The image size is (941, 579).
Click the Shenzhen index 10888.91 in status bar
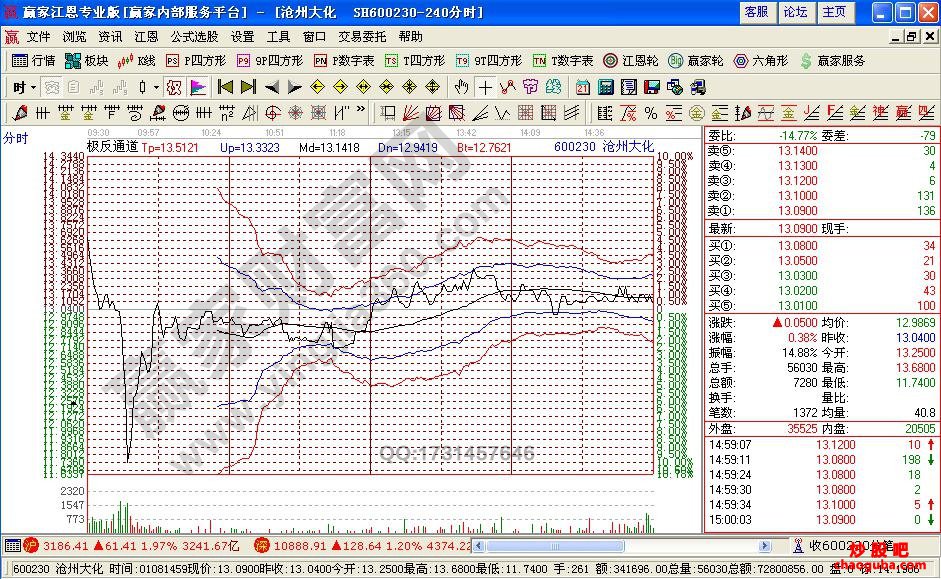click(300, 546)
